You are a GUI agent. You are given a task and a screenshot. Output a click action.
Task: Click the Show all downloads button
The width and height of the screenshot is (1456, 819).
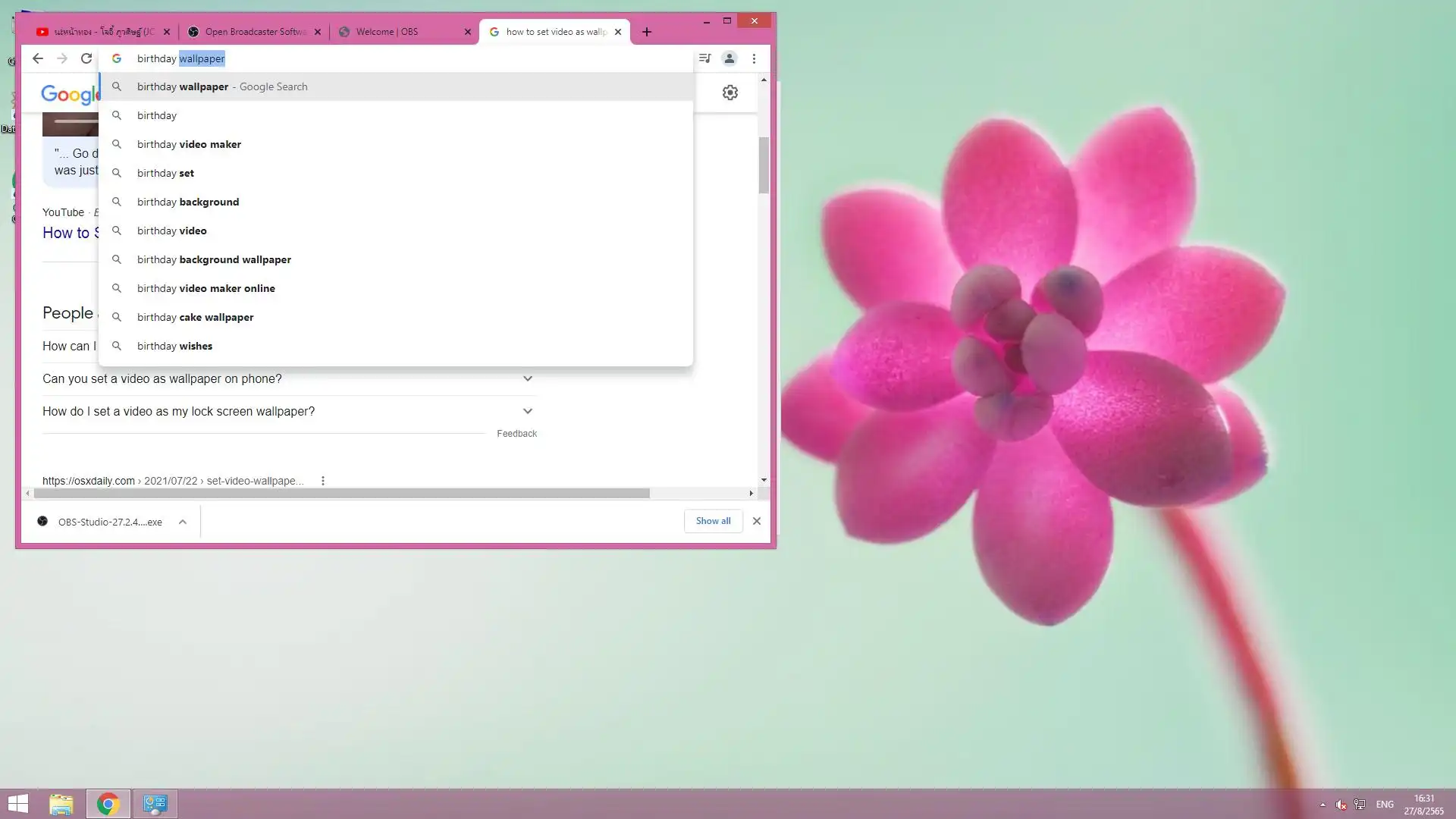tap(713, 521)
